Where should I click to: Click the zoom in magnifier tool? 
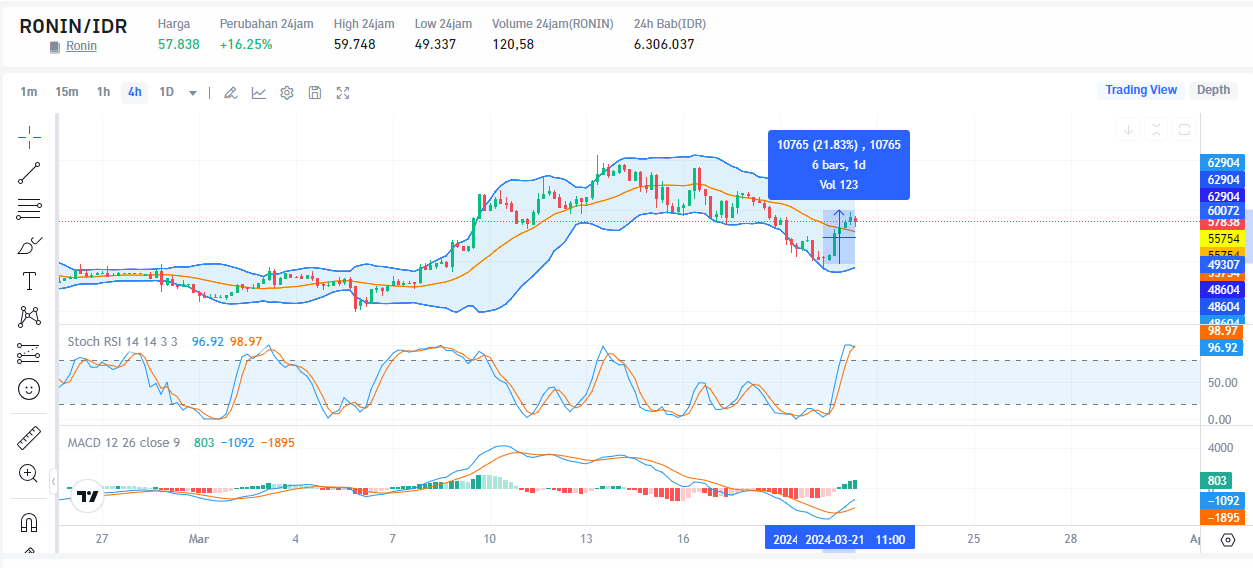pos(29,474)
